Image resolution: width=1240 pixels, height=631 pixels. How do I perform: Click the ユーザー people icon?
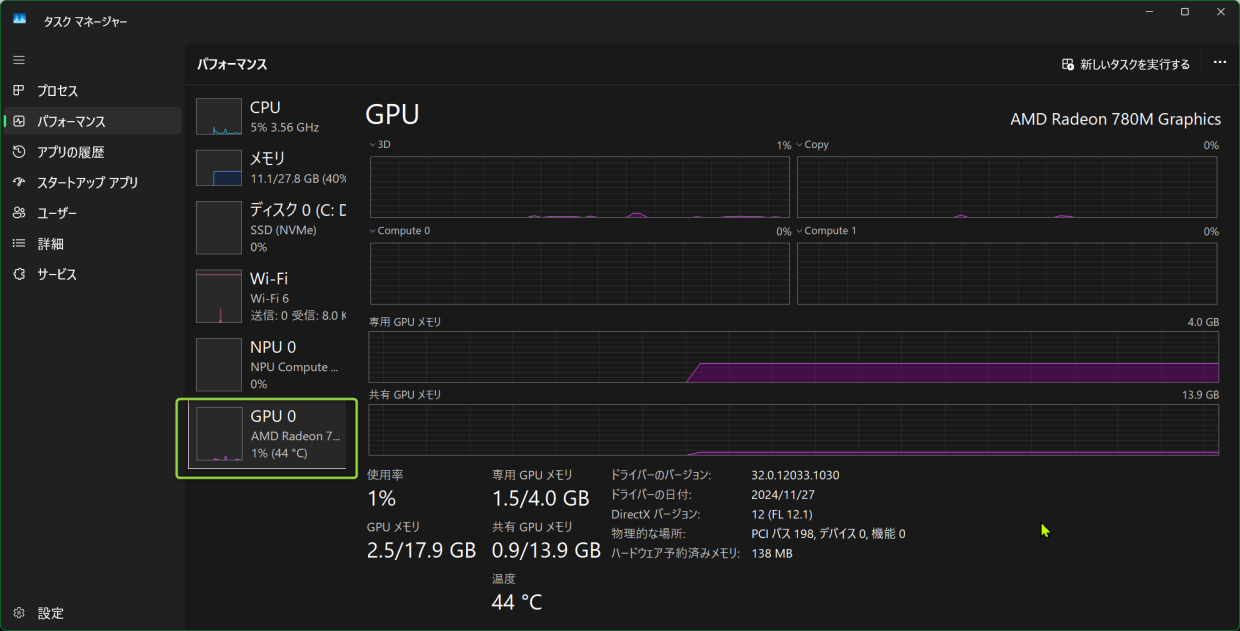[x=19, y=213]
